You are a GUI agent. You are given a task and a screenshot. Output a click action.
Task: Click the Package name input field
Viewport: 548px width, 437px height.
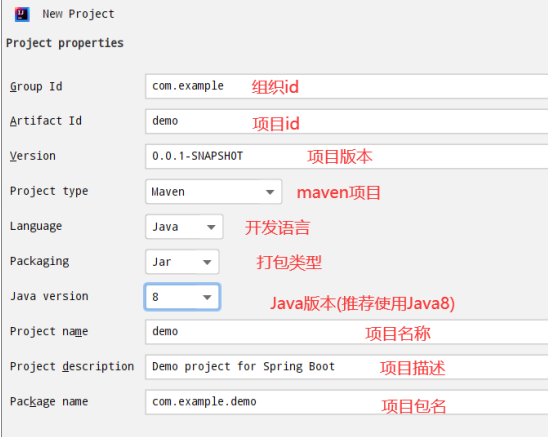(346, 402)
